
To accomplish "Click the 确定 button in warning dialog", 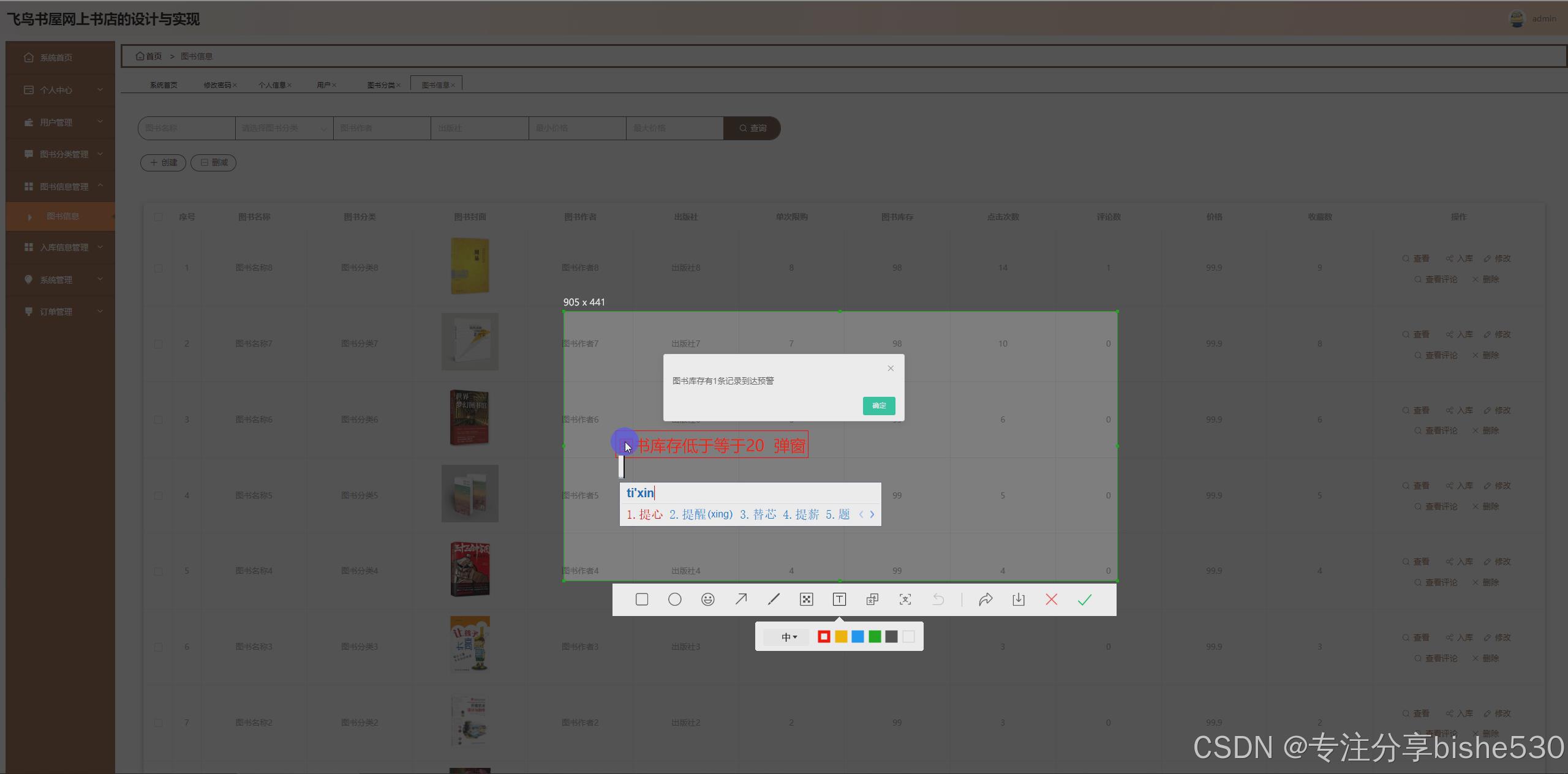I will [x=879, y=405].
